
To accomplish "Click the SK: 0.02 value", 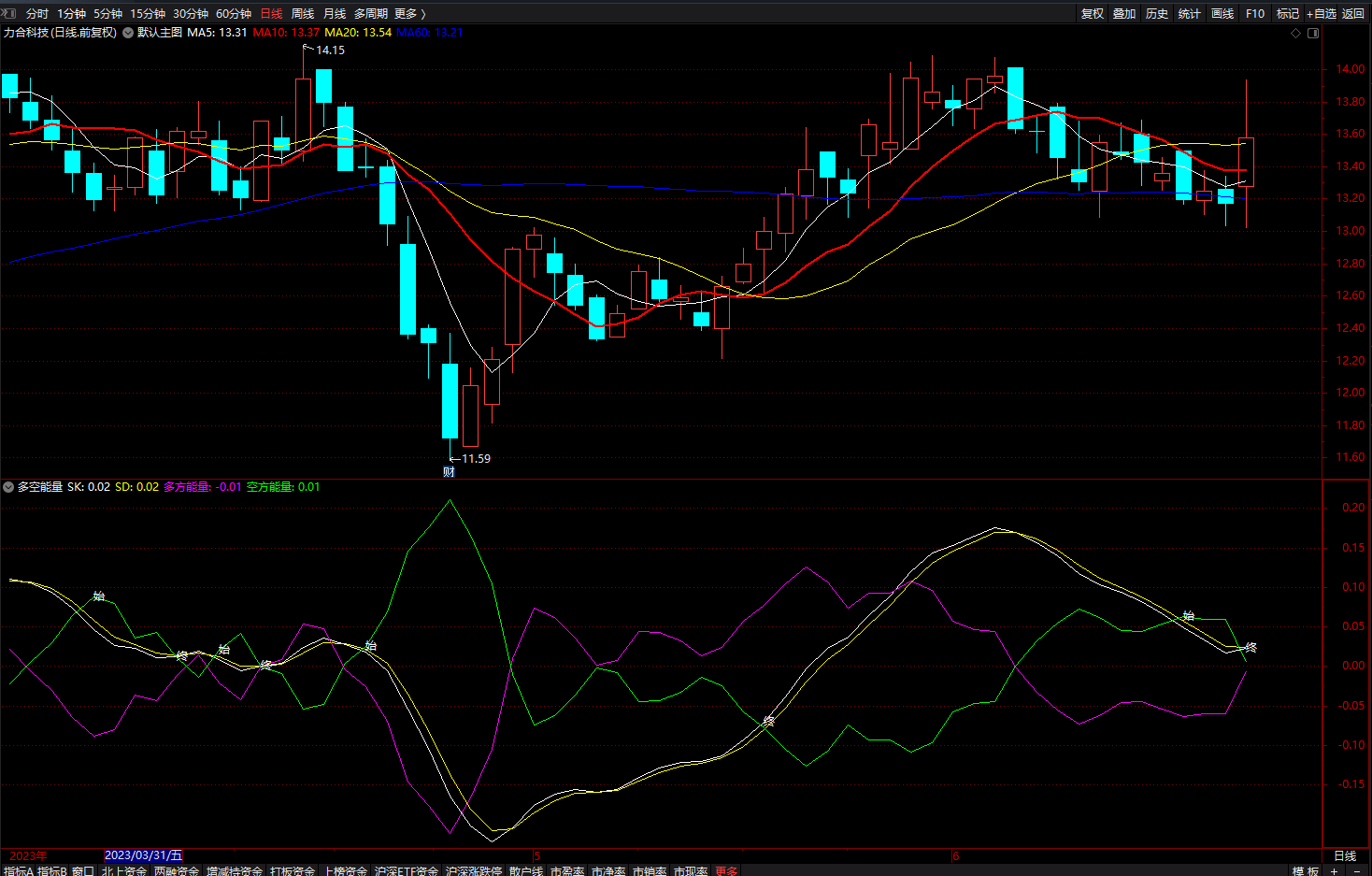I will point(89,487).
